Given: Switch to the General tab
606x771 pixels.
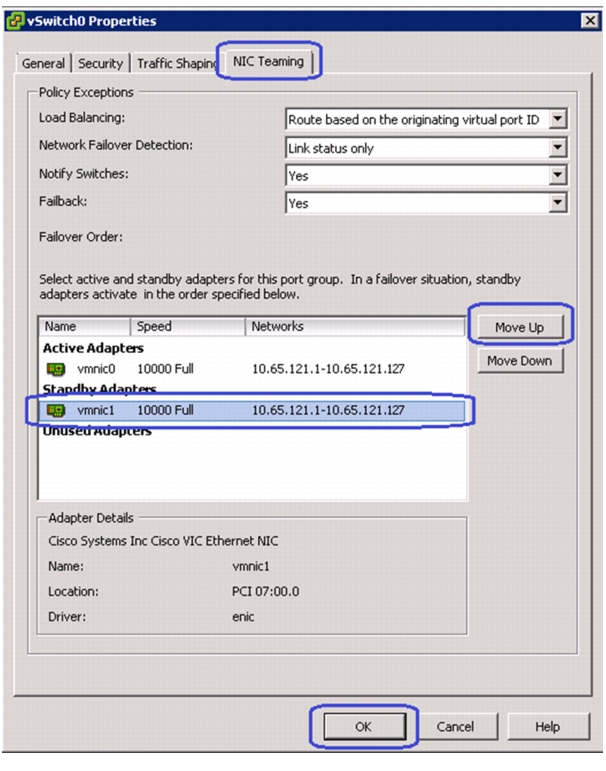Looking at the screenshot, I should click(x=43, y=63).
